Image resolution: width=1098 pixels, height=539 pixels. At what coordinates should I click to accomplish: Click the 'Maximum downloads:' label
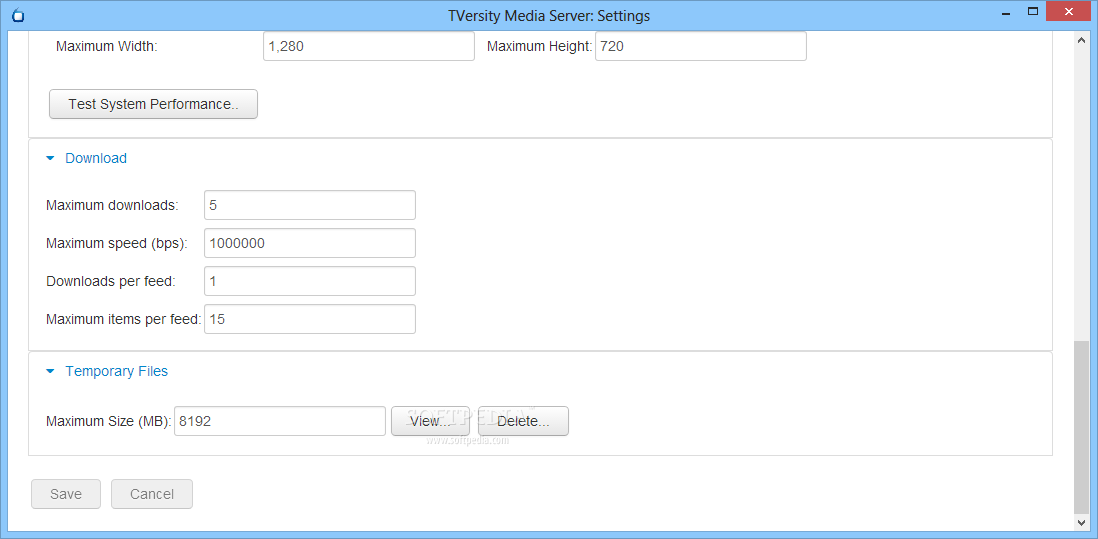(x=112, y=205)
